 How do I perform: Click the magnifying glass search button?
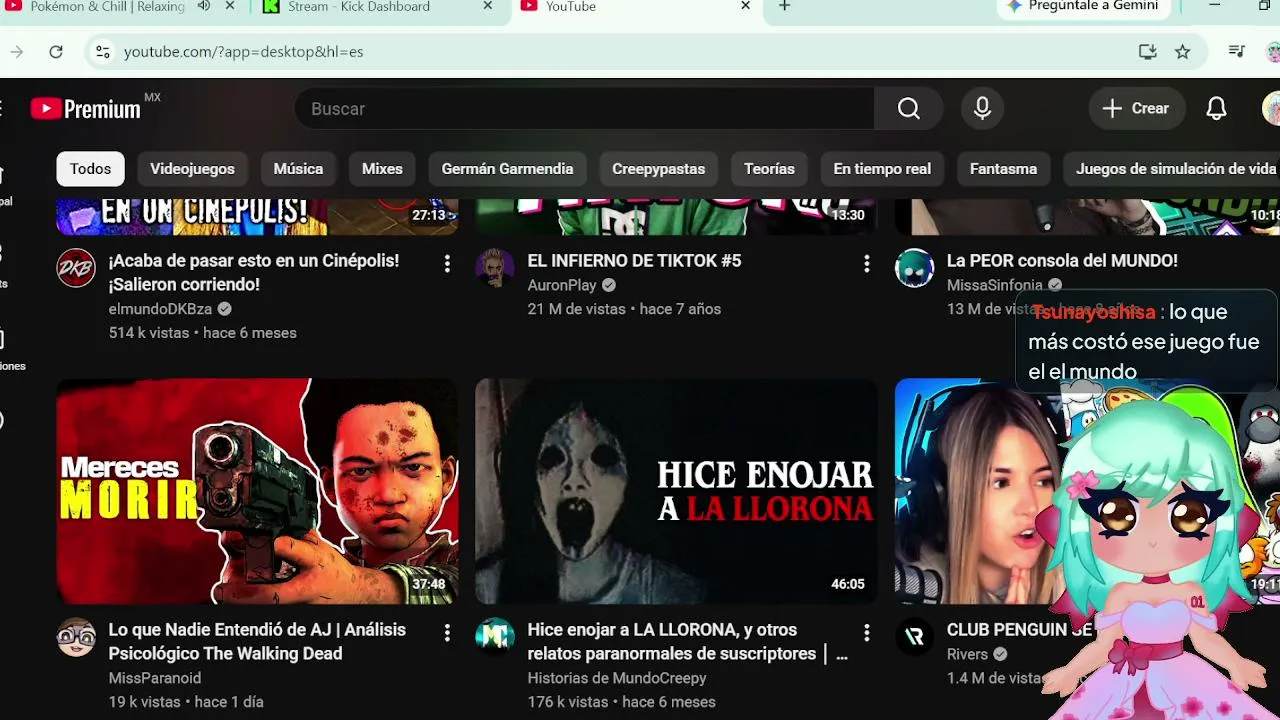pos(908,109)
